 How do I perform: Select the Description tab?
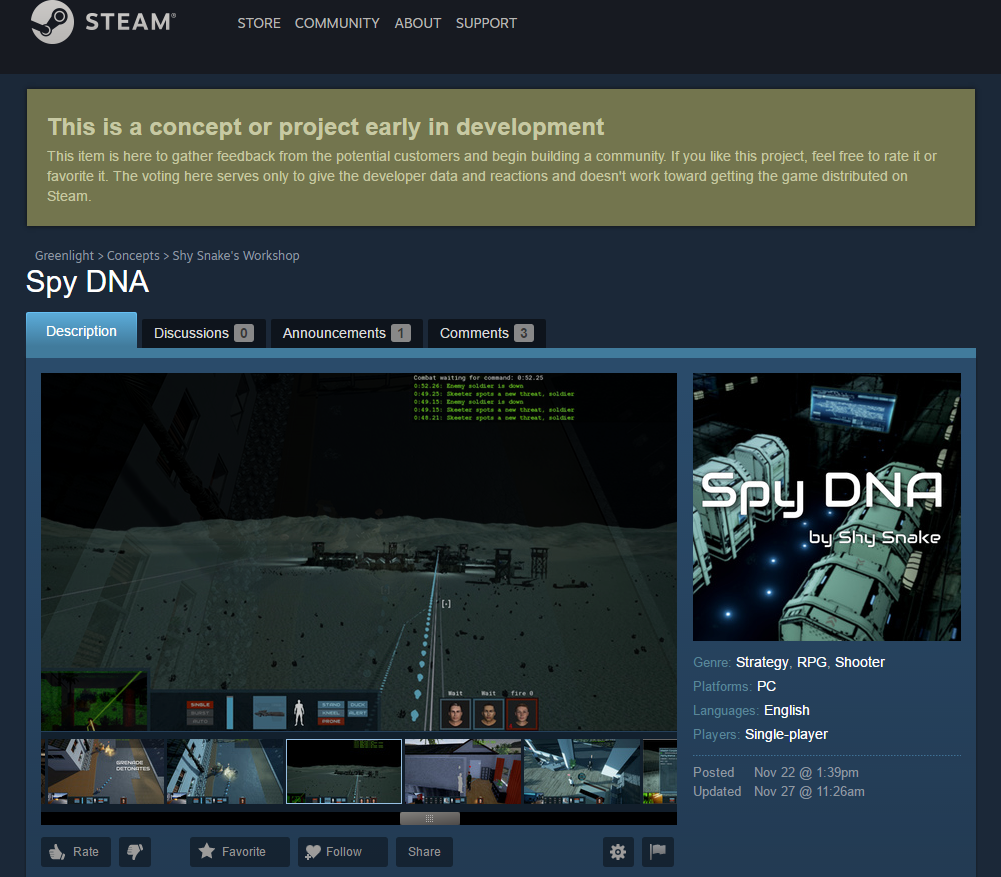click(81, 331)
